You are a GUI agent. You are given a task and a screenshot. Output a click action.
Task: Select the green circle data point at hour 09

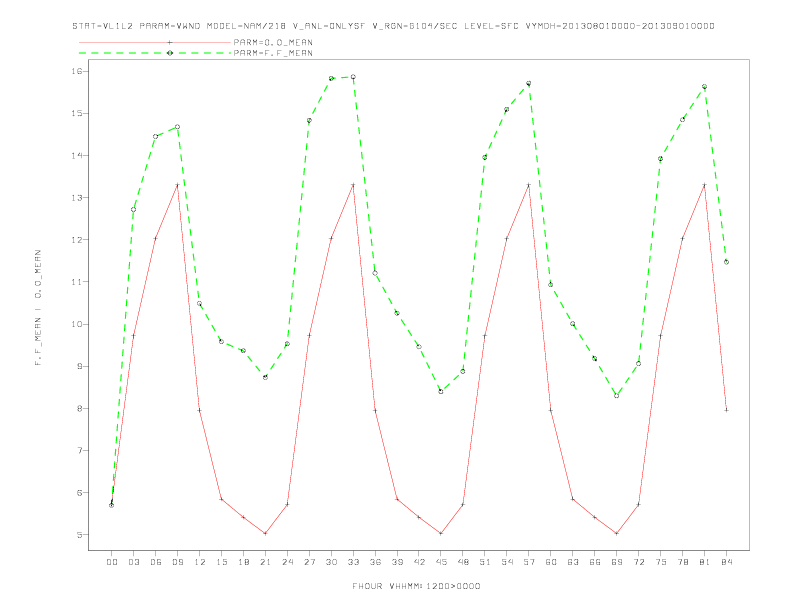tap(177, 127)
